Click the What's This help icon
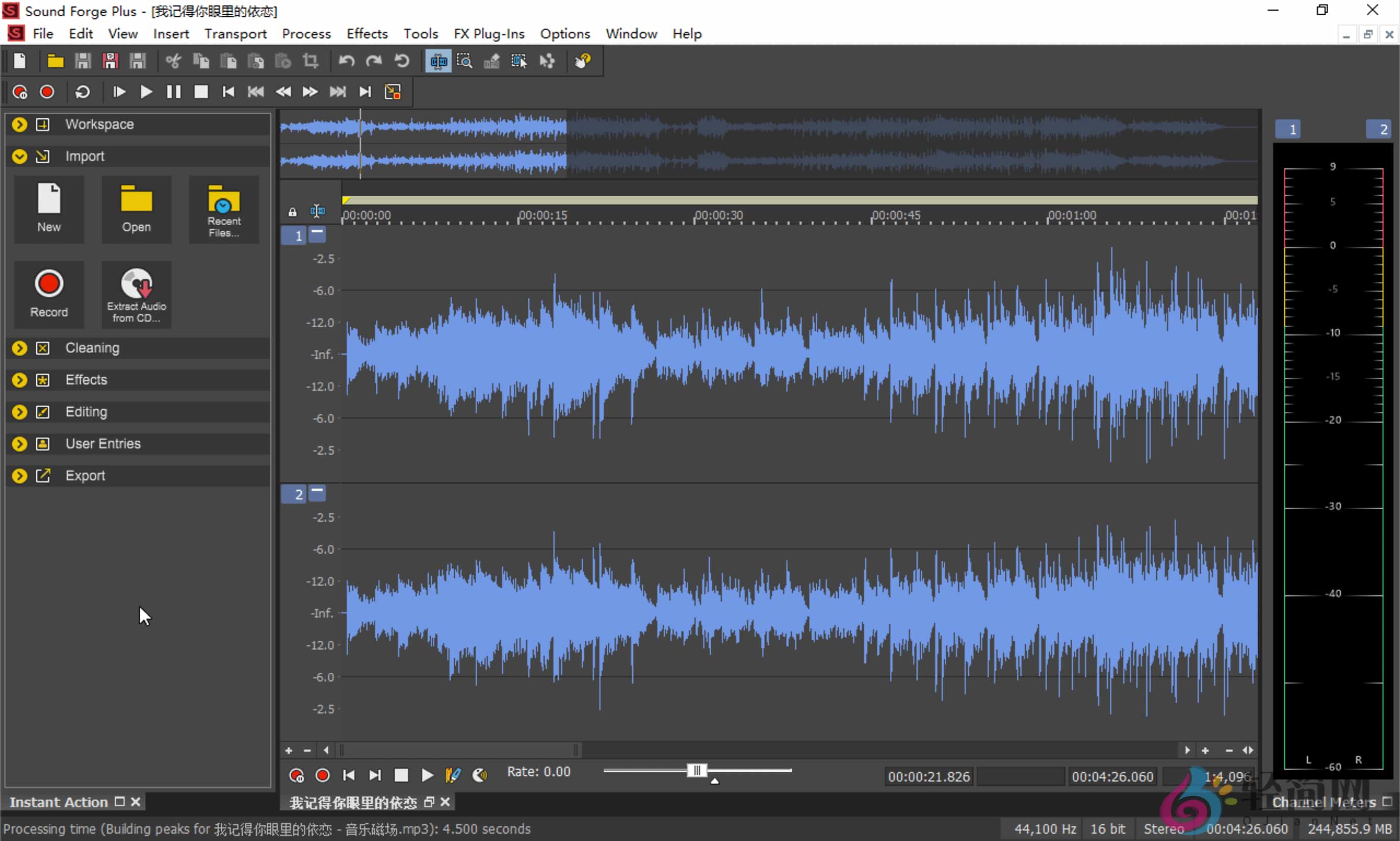1400x841 pixels. 583,61
